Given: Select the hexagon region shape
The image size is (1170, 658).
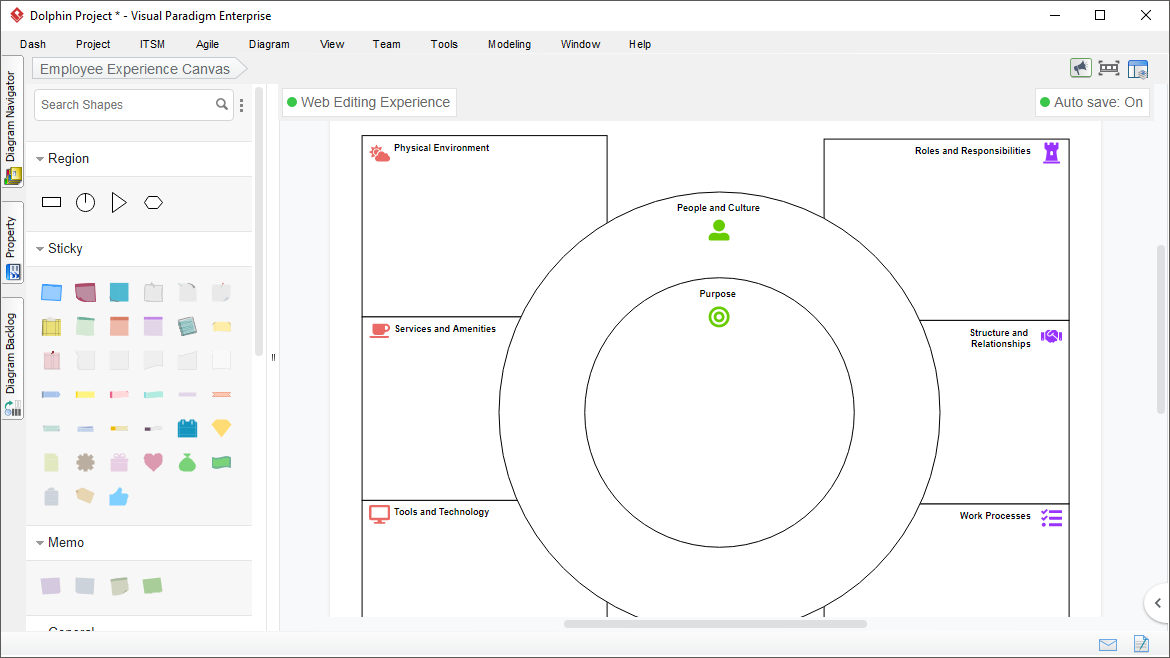Looking at the screenshot, I should [154, 202].
